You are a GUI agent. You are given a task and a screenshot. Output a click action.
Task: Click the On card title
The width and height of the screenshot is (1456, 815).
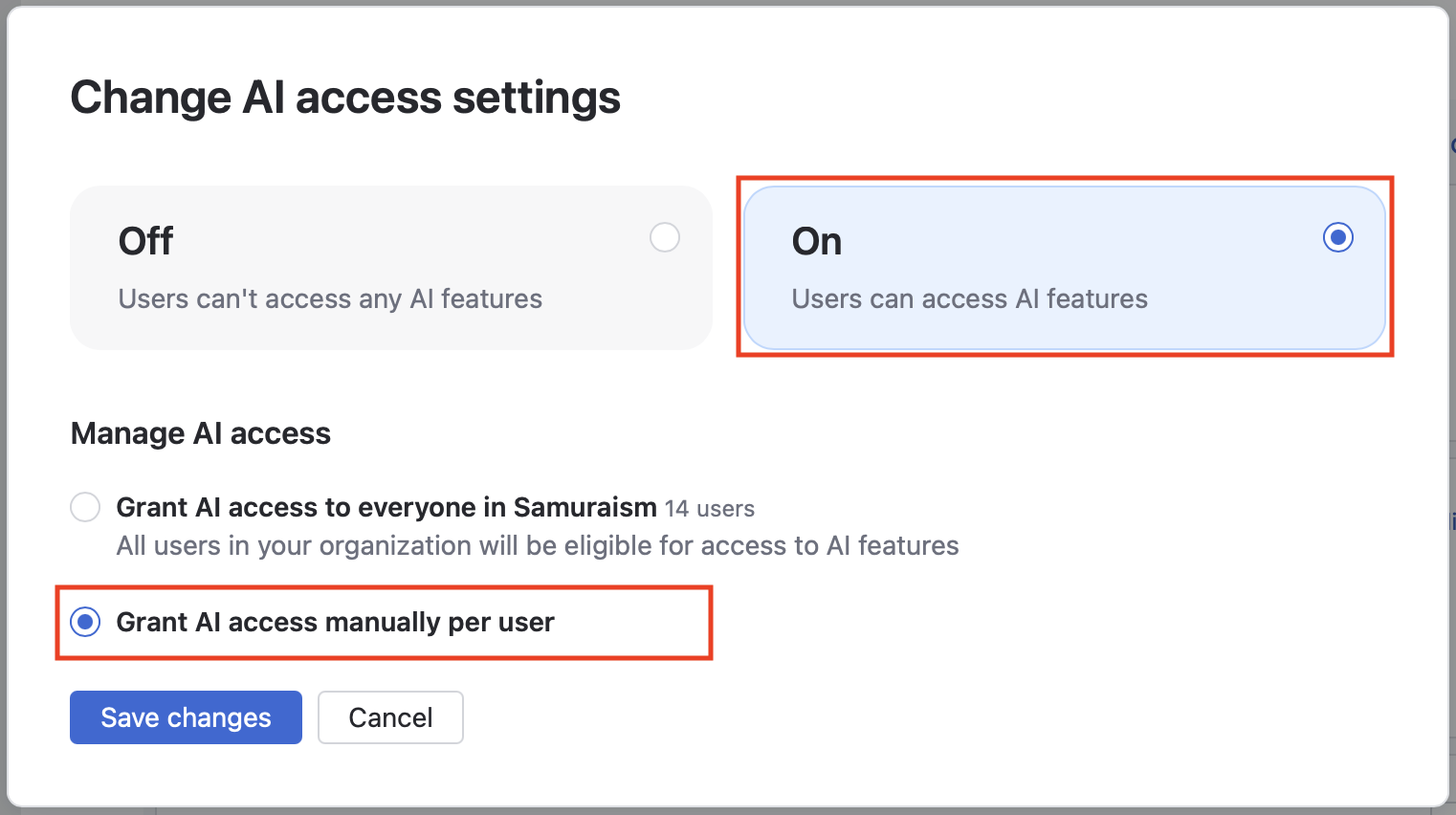click(817, 241)
